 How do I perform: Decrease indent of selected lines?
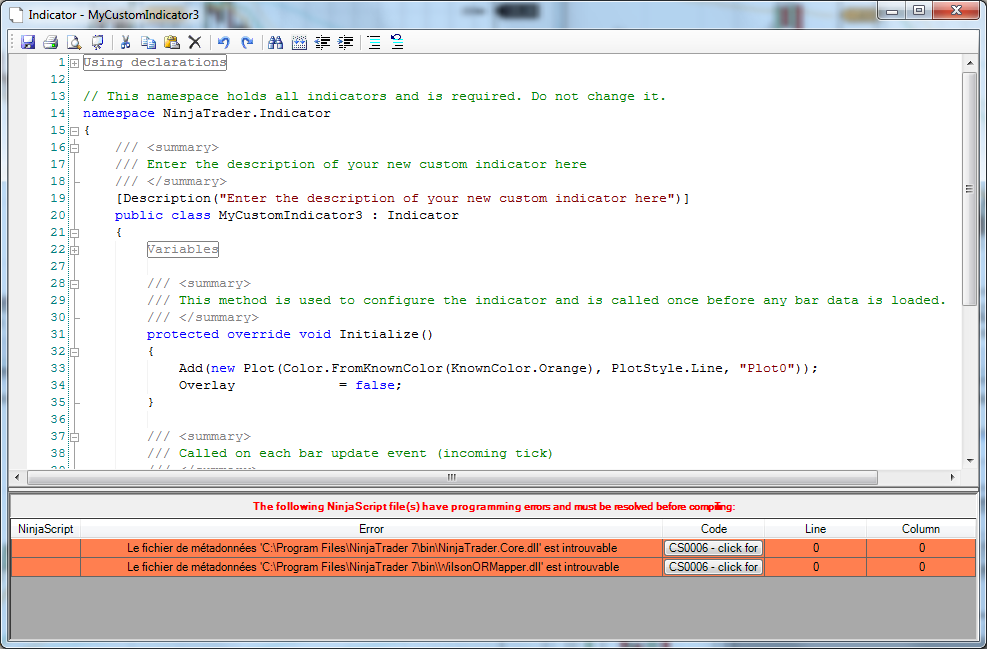[x=322, y=42]
